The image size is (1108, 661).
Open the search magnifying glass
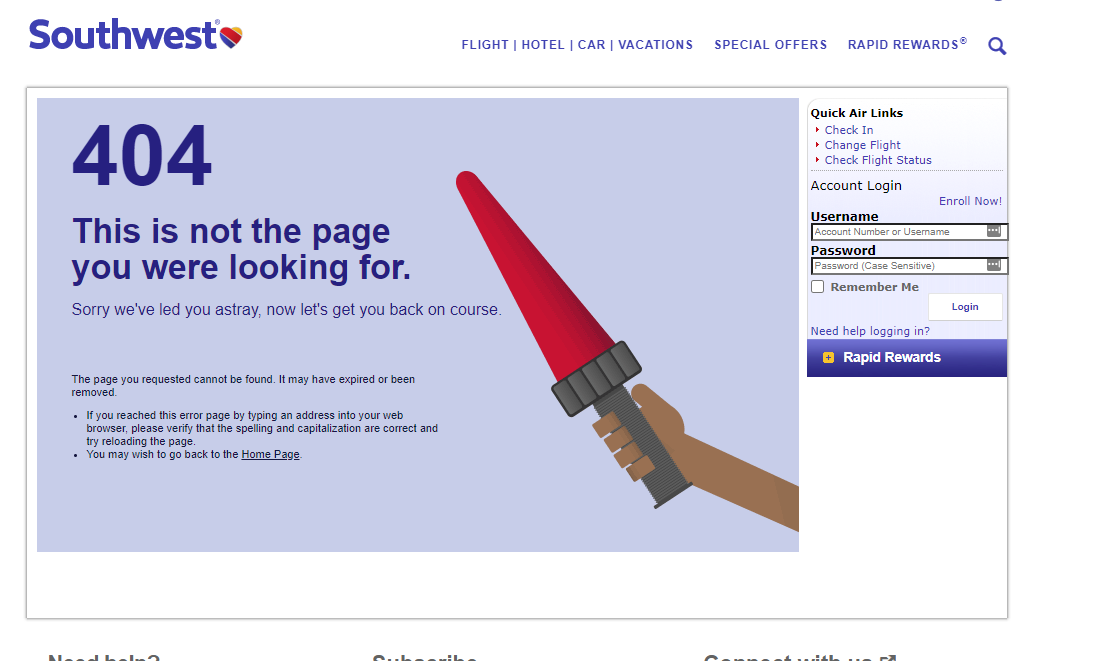tap(996, 46)
